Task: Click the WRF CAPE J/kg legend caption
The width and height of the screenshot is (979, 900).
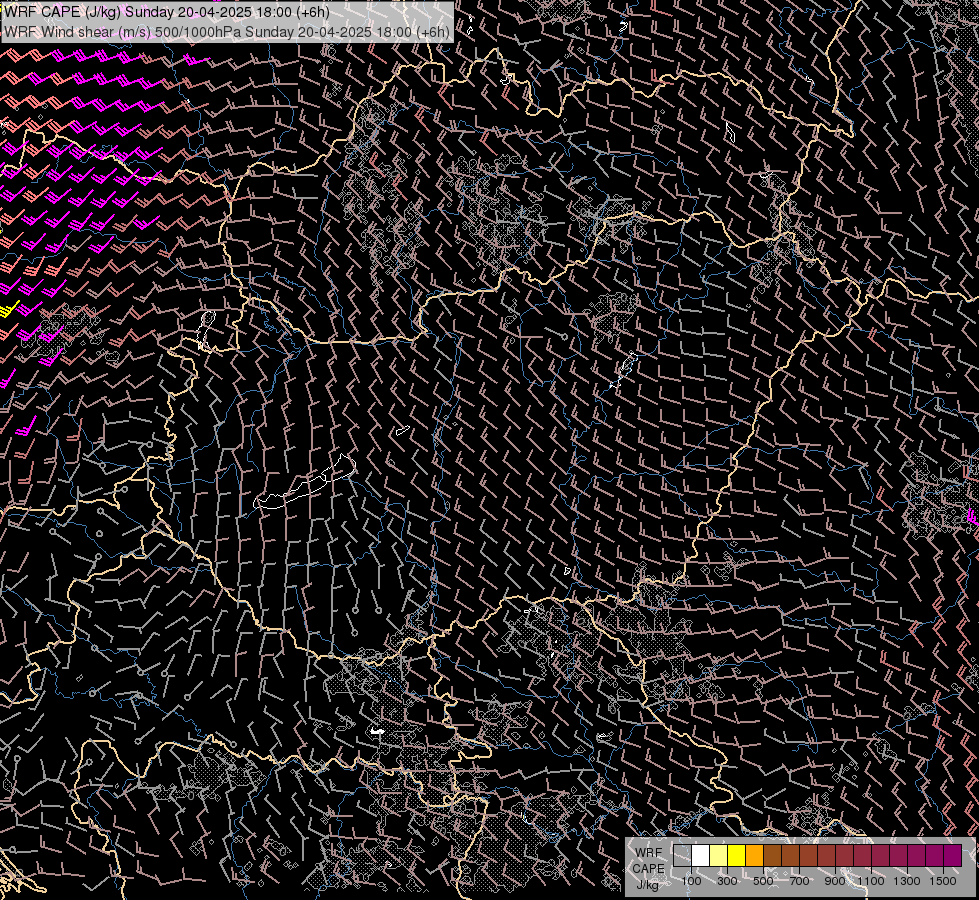Action: point(648,868)
